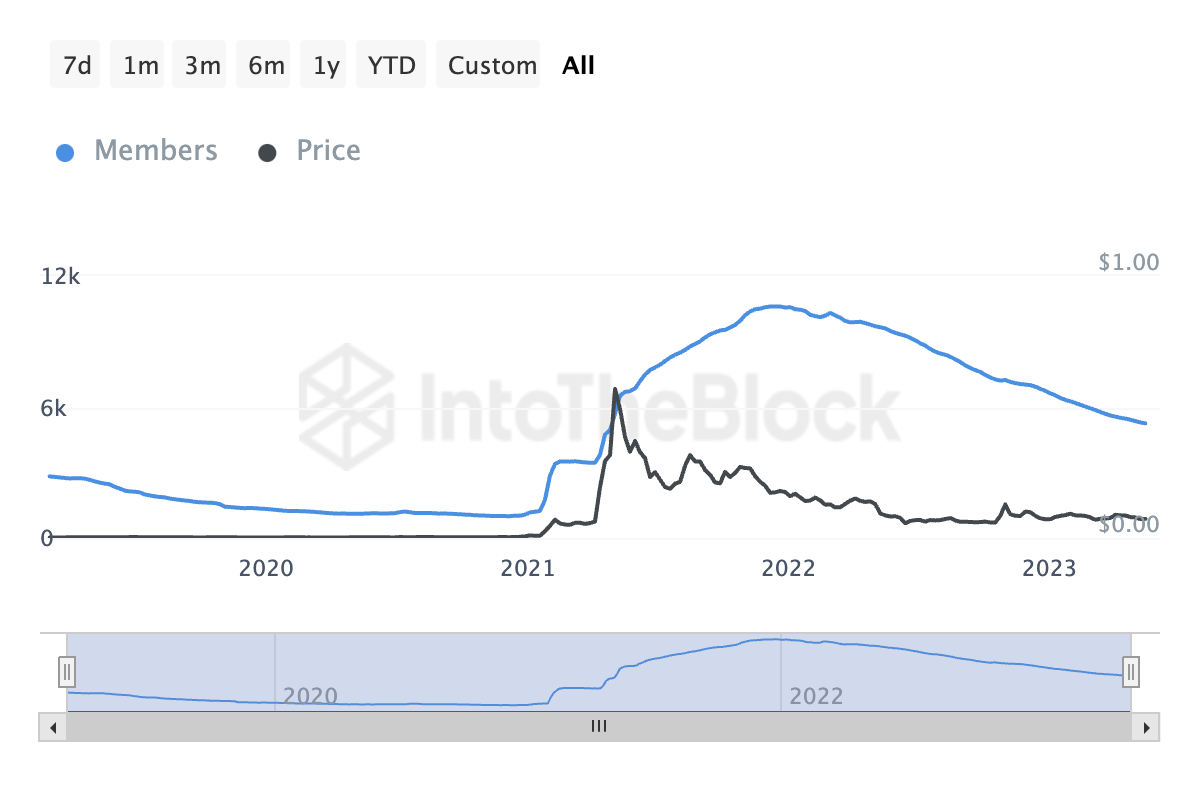Select the YTD range option

tap(391, 66)
